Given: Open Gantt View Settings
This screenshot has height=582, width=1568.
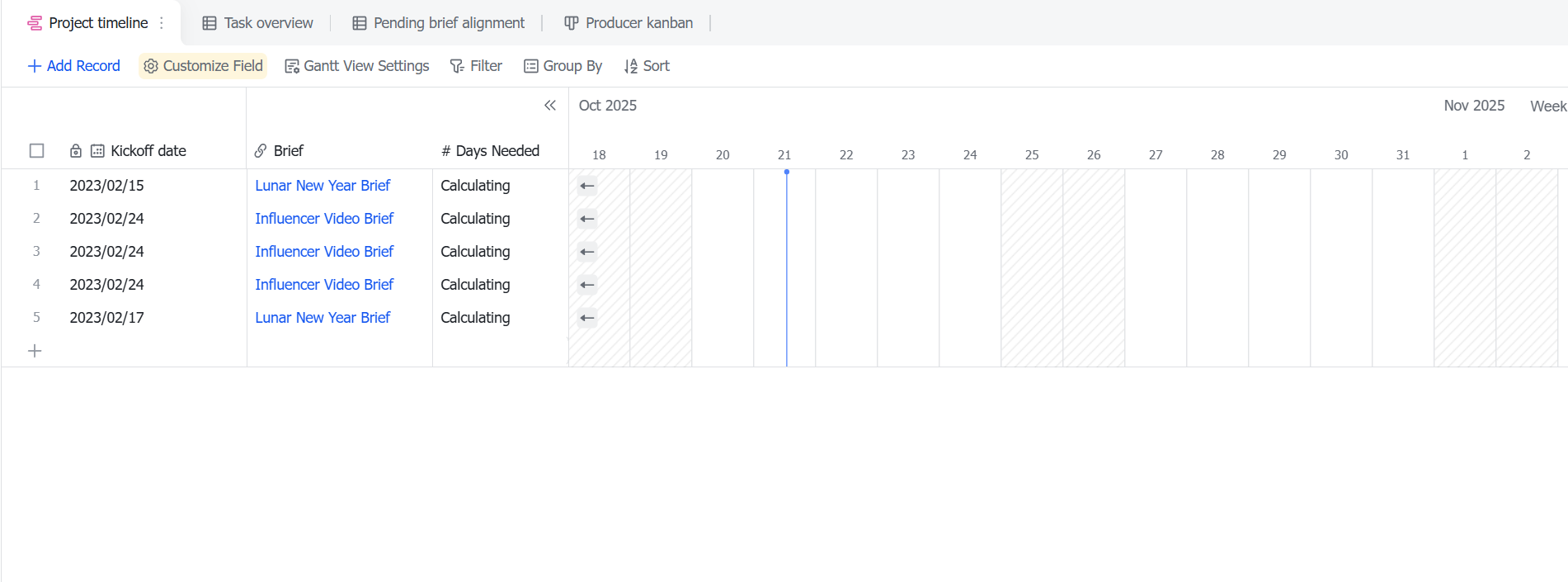Looking at the screenshot, I should click(356, 66).
